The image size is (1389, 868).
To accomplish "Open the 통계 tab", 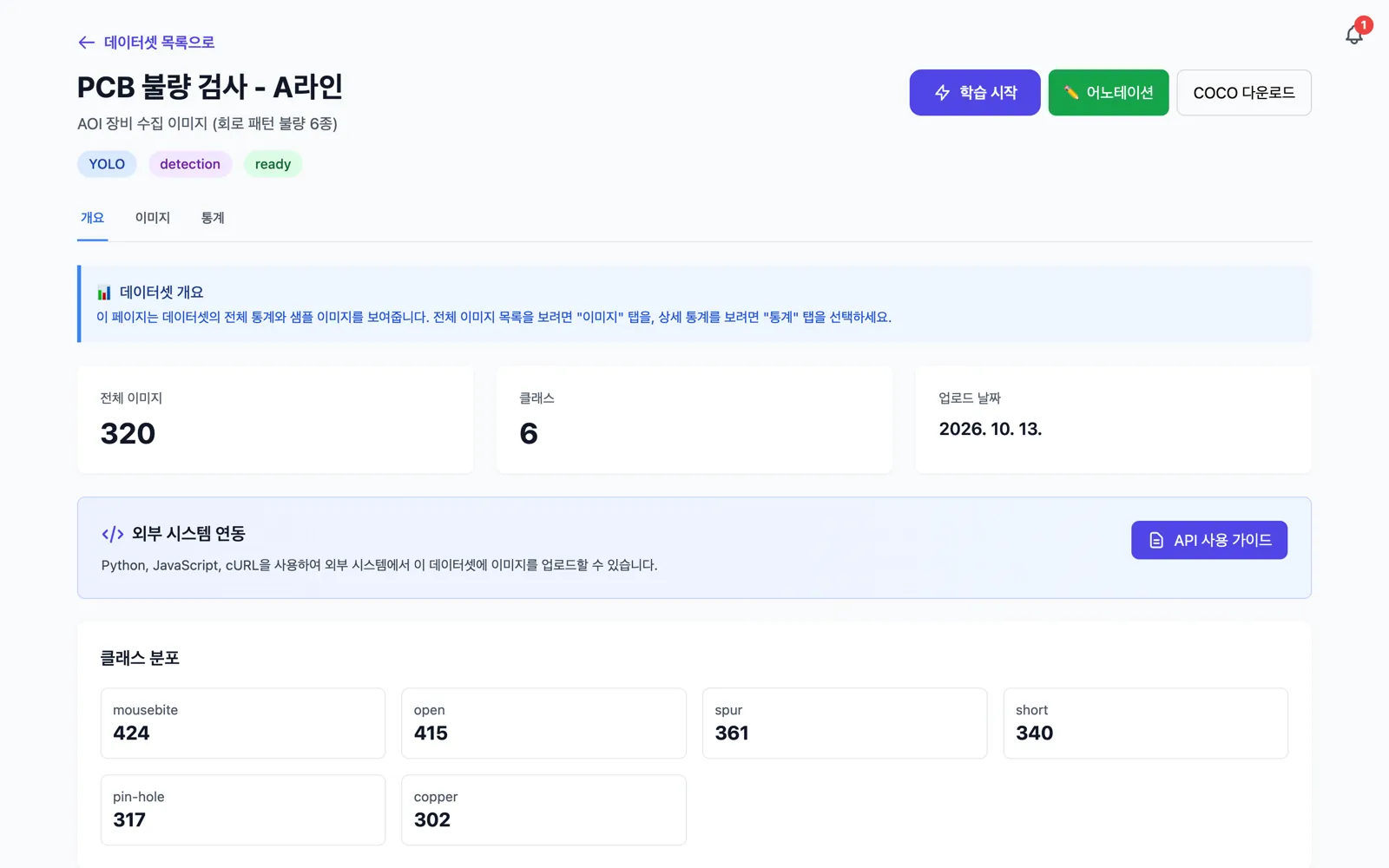I will 213,218.
